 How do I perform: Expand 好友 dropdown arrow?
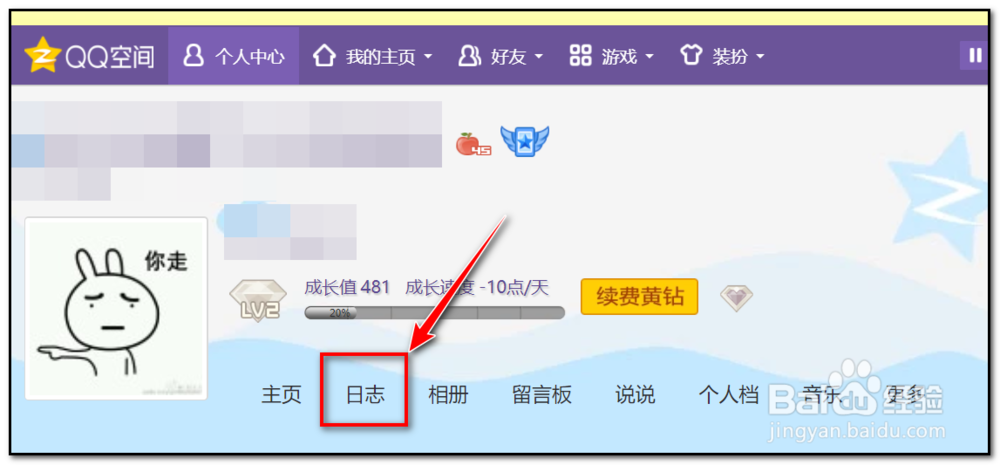point(538,57)
